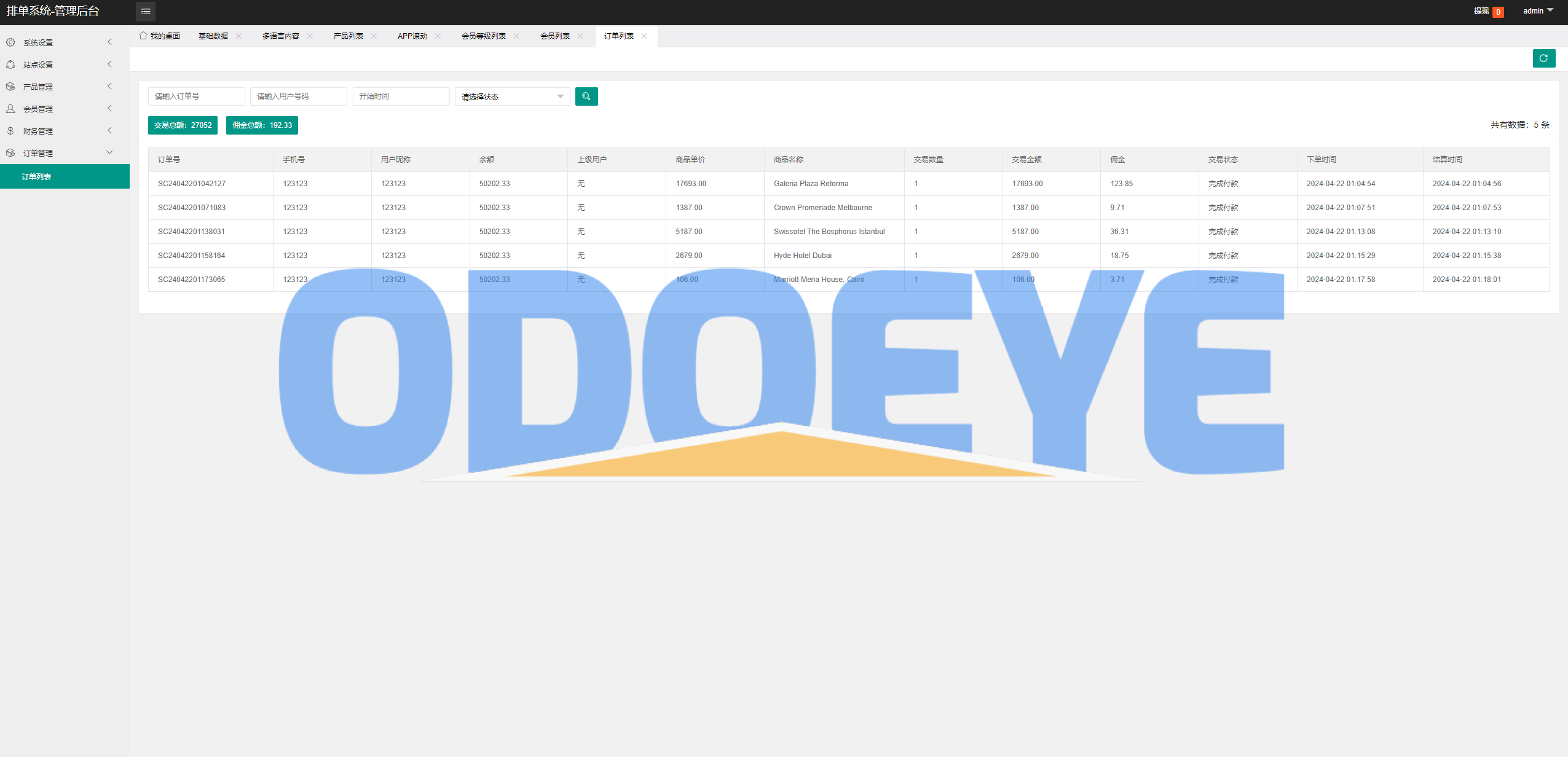1568x757 pixels.
Task: Click product name Swissotel The Bosphorus Istanbul
Action: click(x=829, y=232)
